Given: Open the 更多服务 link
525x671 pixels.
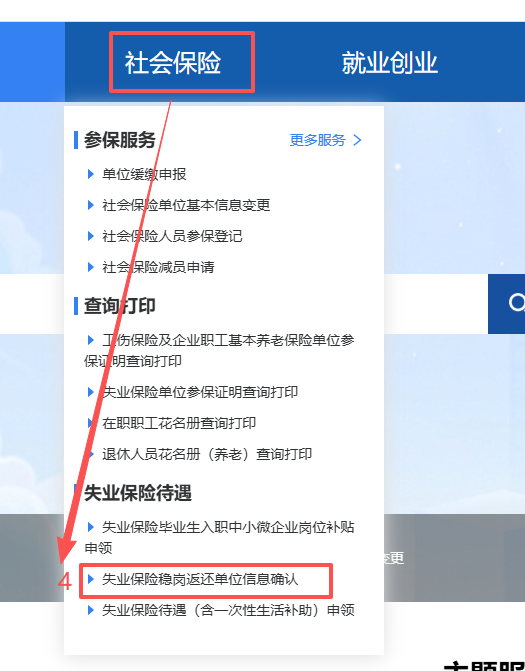Looking at the screenshot, I should pyautogui.click(x=317, y=140).
